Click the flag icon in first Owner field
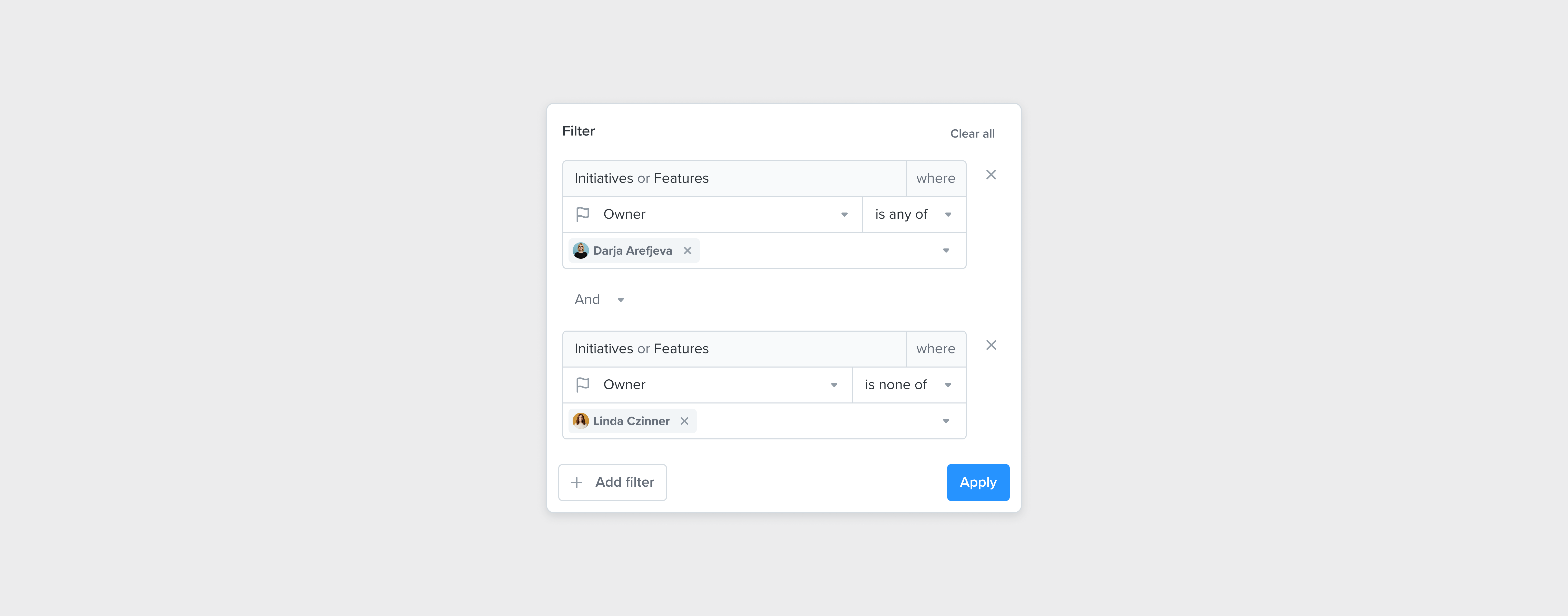Screen dimensions: 1568x616 tap(583, 214)
